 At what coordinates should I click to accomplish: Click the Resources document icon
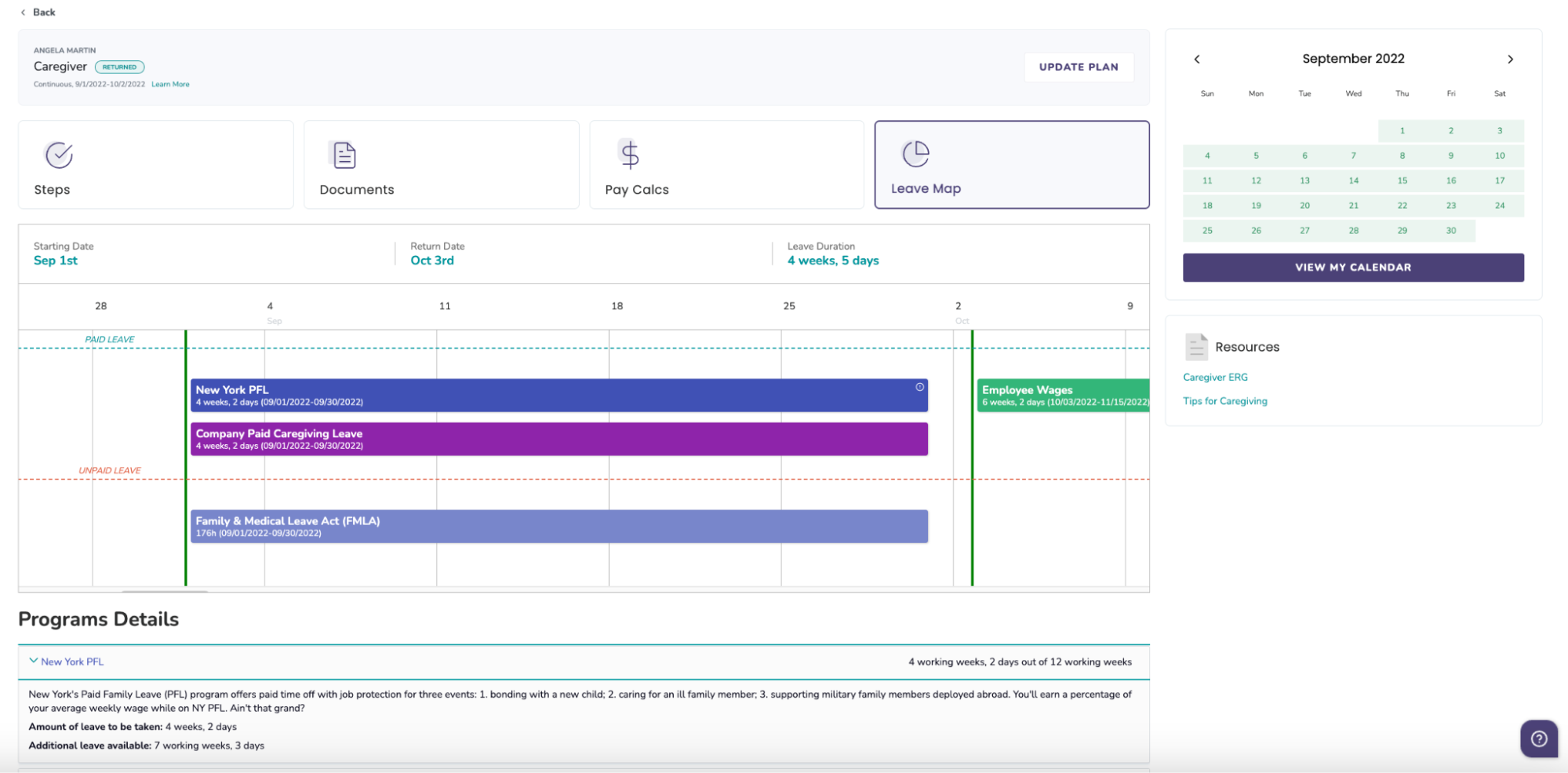[1195, 346]
